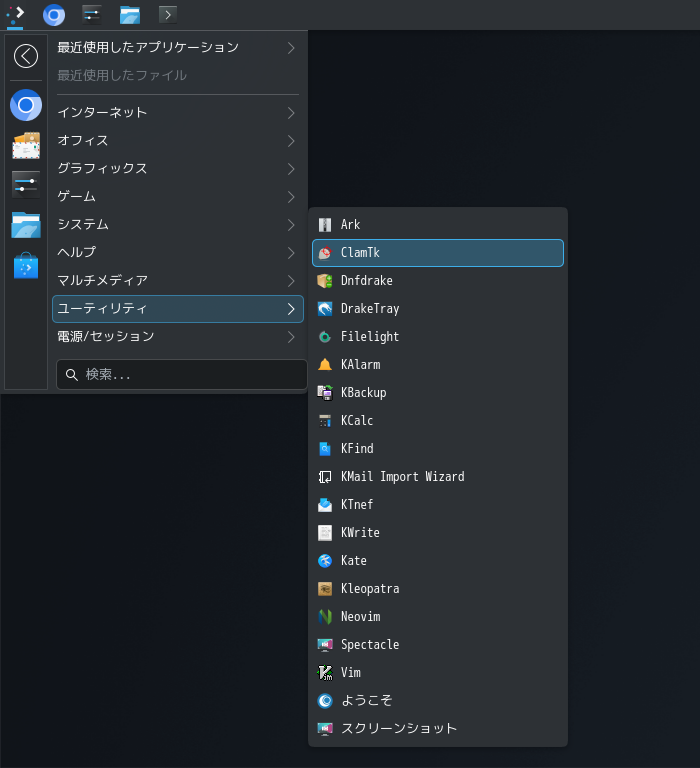This screenshot has height=768, width=700.
Task: Click the KCalc calculator icon
Action: 325,421
